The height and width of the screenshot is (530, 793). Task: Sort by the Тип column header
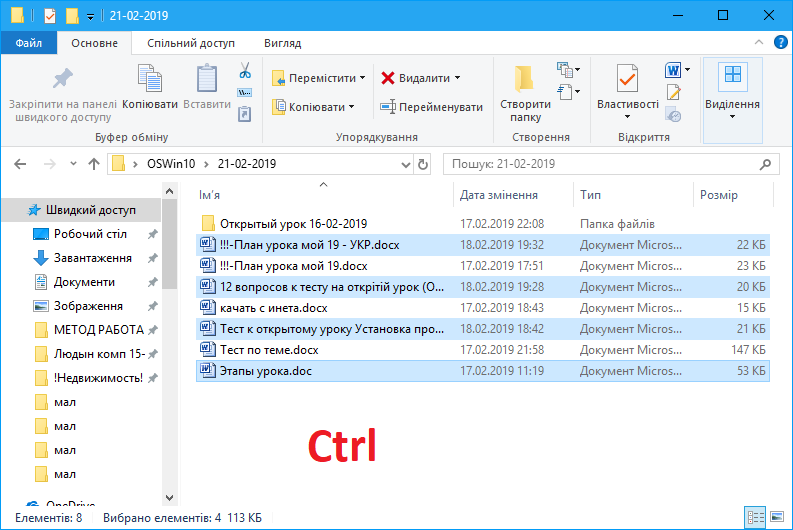click(633, 195)
